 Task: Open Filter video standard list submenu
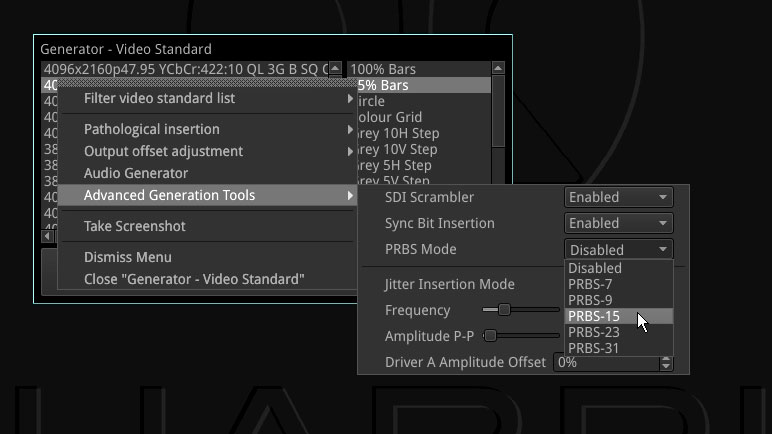point(207,99)
